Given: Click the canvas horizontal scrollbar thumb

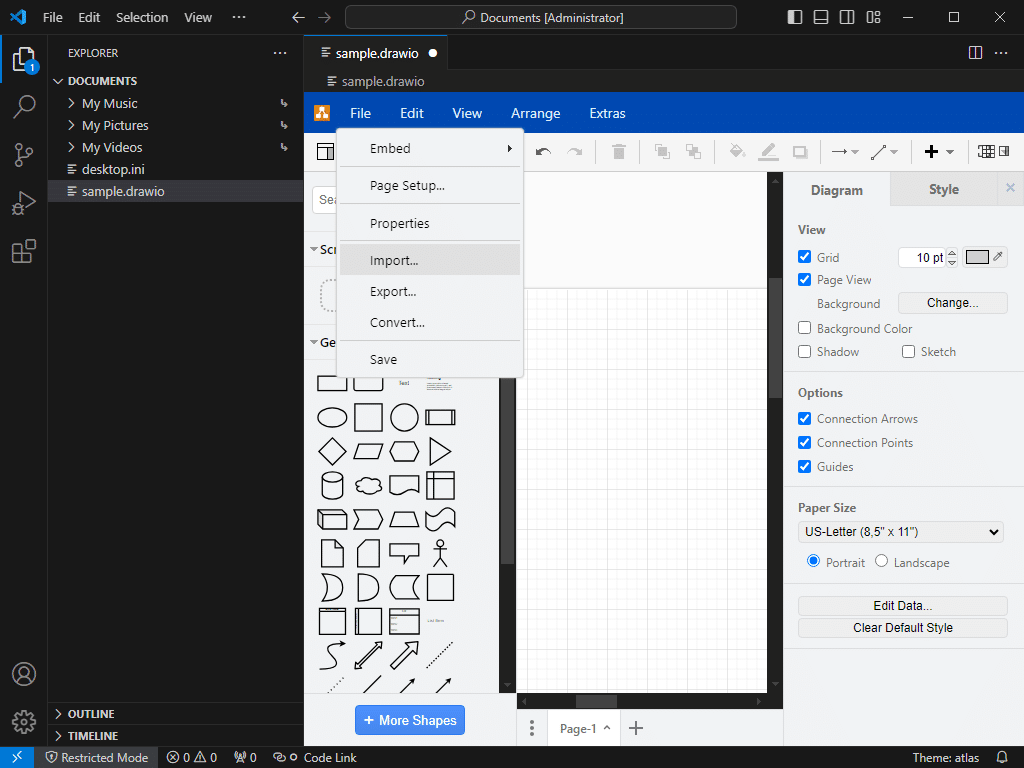Looking at the screenshot, I should [x=596, y=701].
